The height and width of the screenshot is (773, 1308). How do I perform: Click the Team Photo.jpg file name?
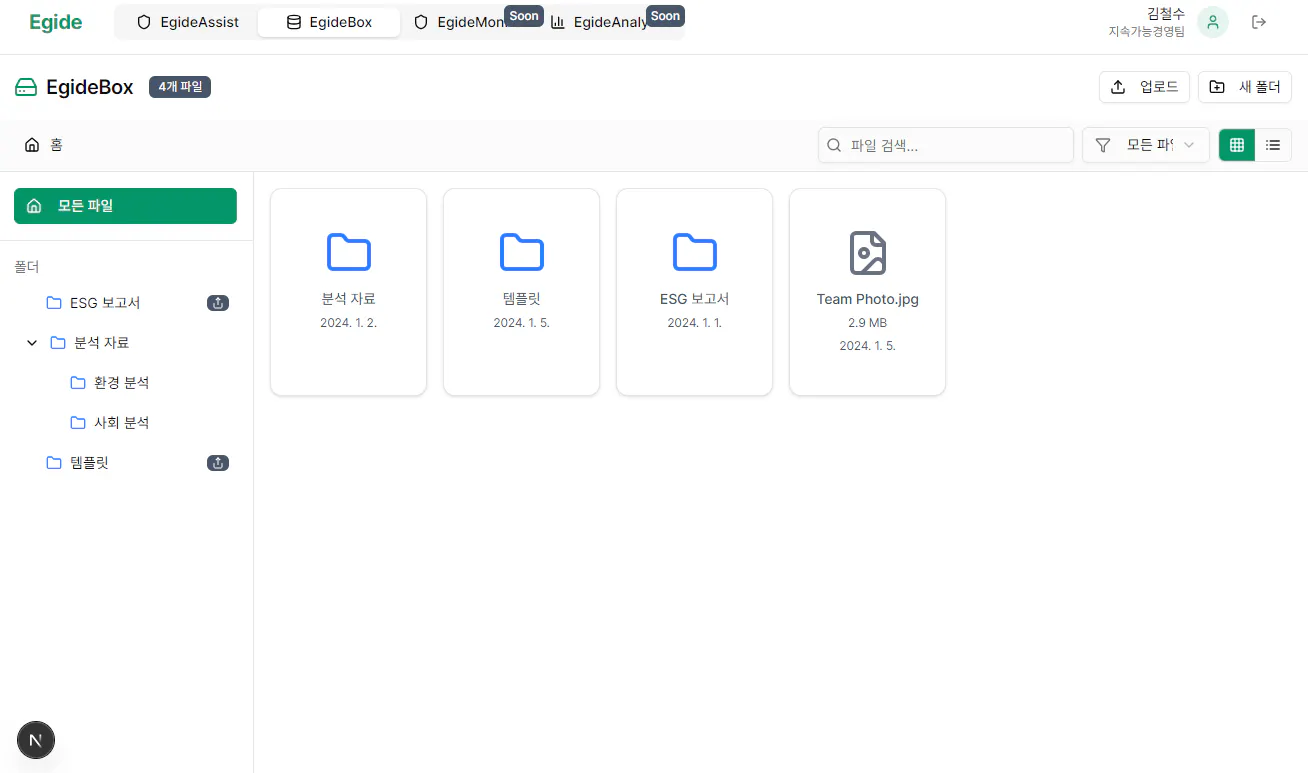tap(868, 299)
